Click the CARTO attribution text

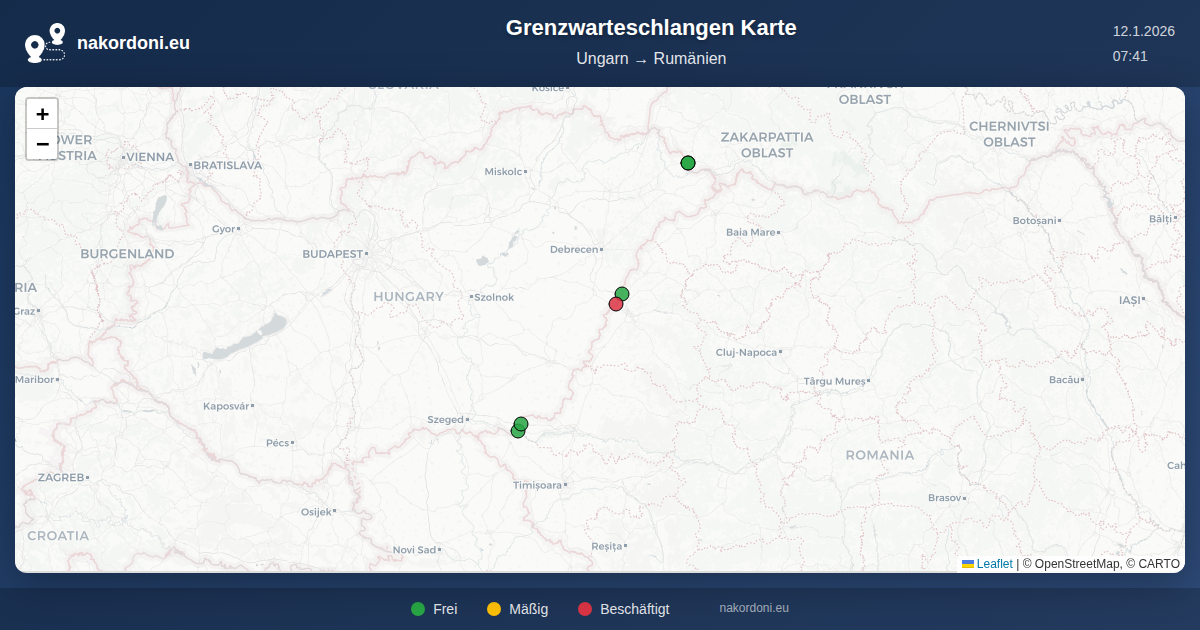pyautogui.click(x=1160, y=564)
